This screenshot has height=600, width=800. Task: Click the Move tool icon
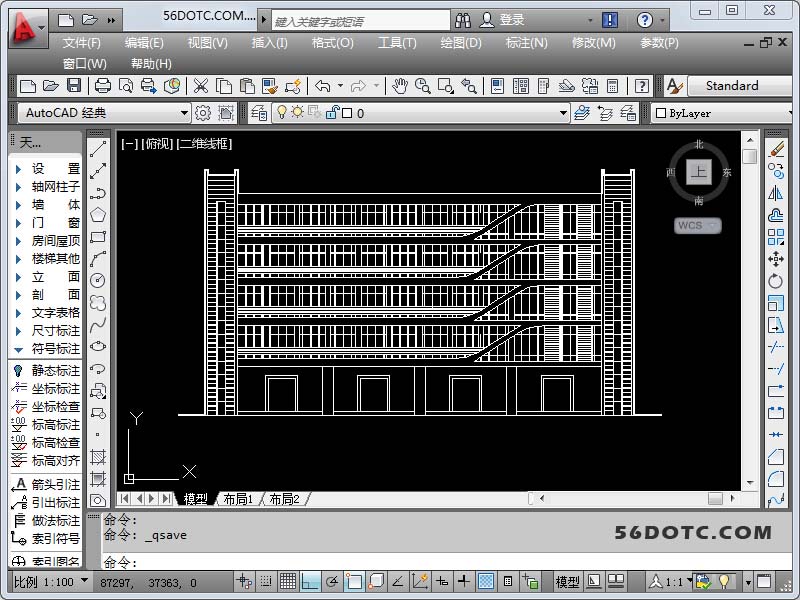(776, 259)
